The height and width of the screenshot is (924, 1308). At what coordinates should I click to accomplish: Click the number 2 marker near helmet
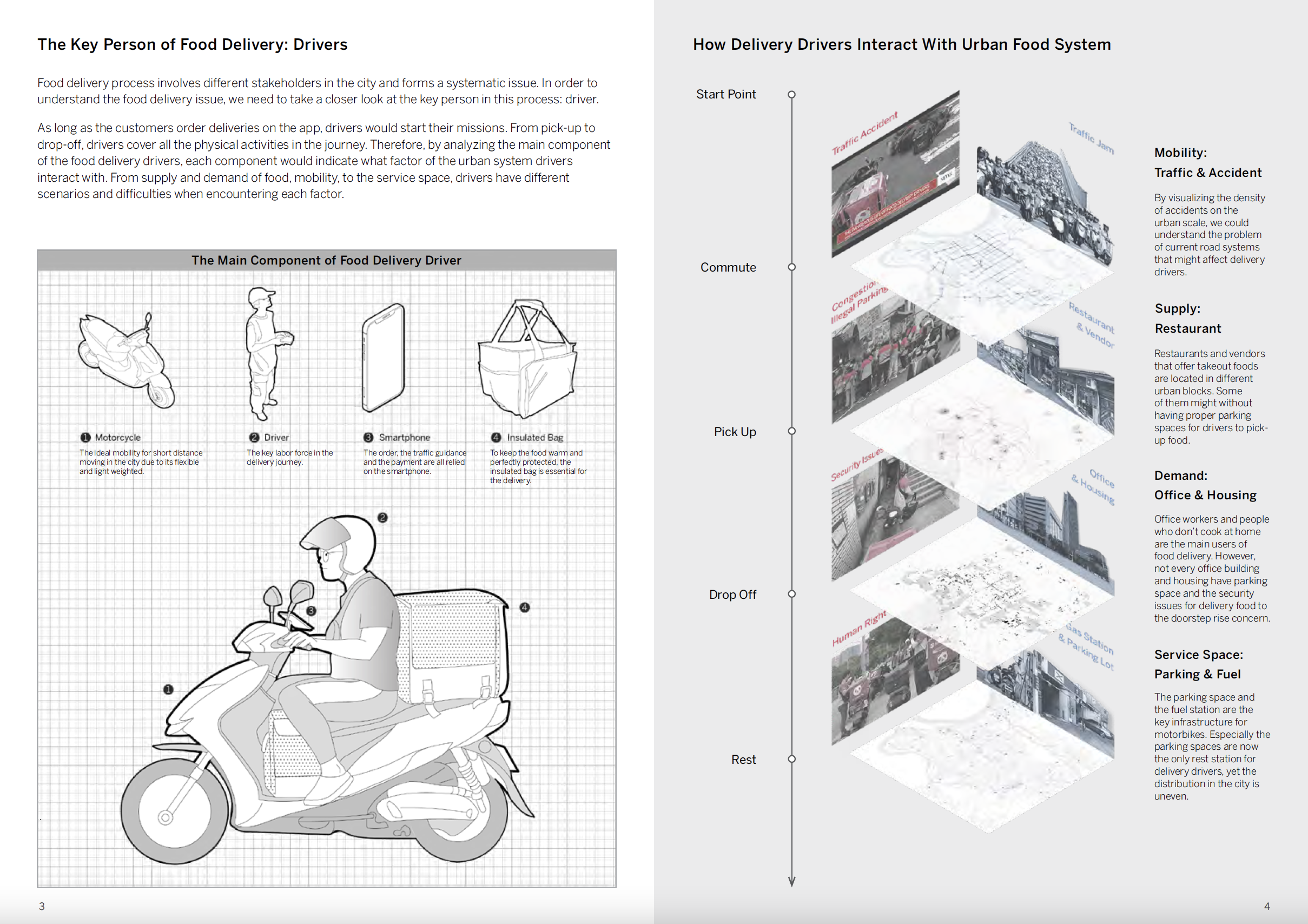pyautogui.click(x=383, y=517)
